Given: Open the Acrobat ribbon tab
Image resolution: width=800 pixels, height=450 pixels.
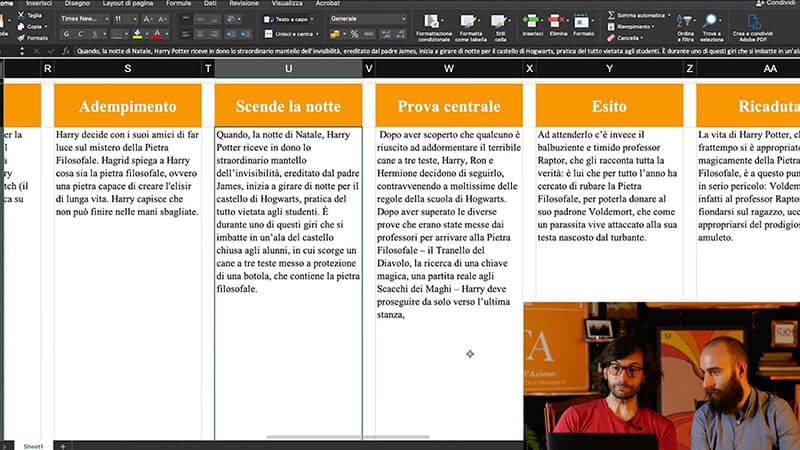Looking at the screenshot, I should tap(328, 3).
